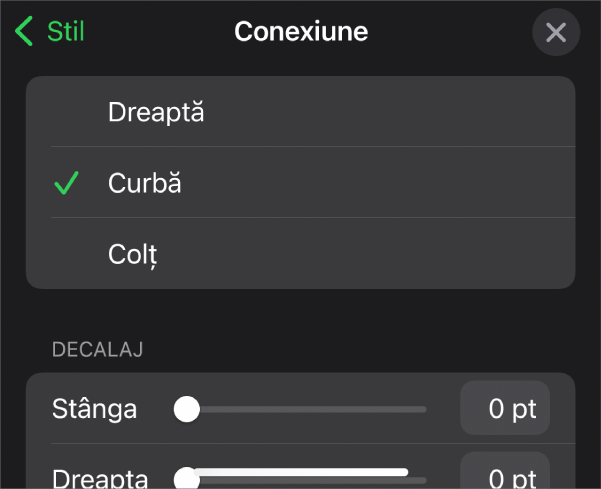Click the green checkmark beside Curbă
Screen dimensions: 601x489
pos(66,184)
